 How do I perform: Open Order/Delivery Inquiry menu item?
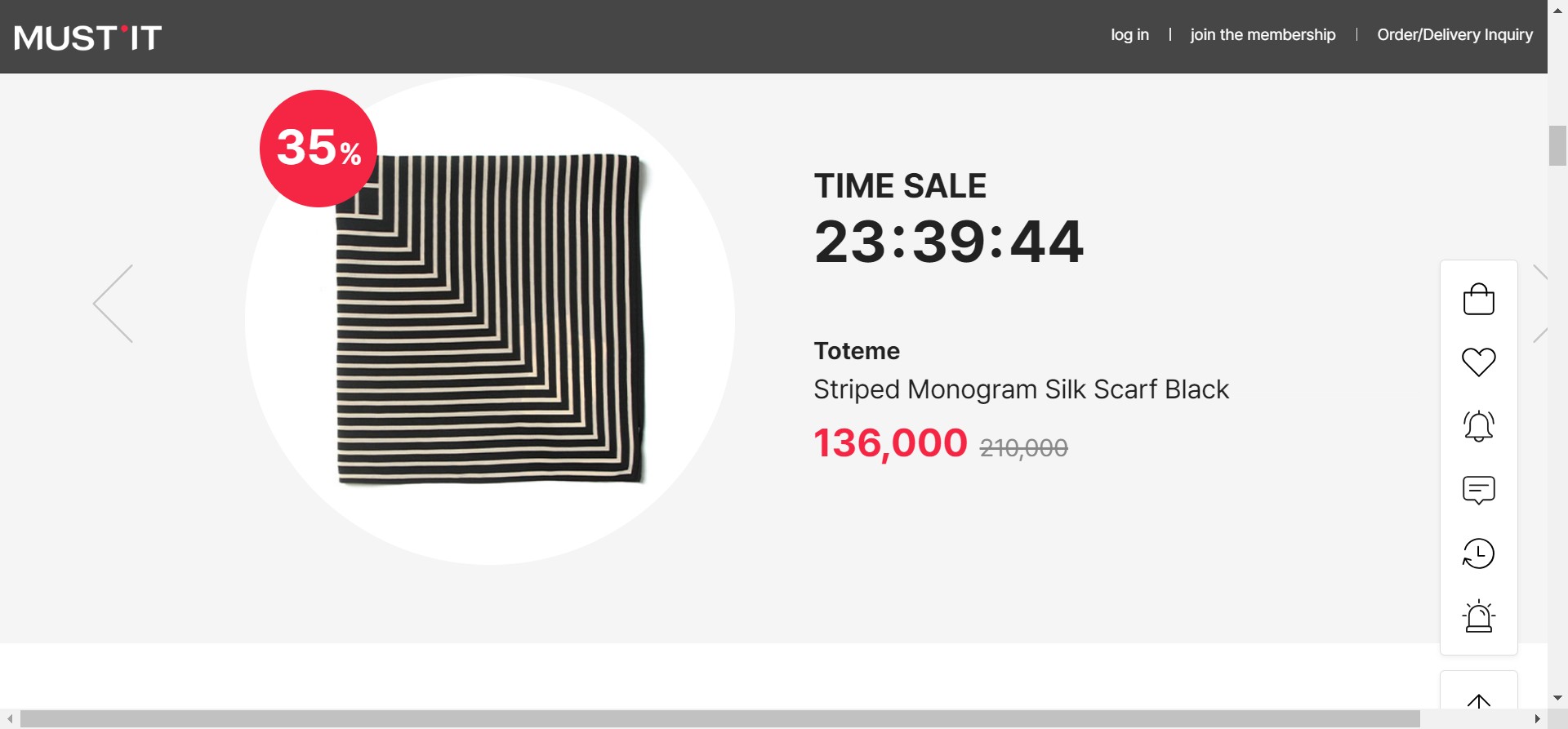click(x=1454, y=35)
